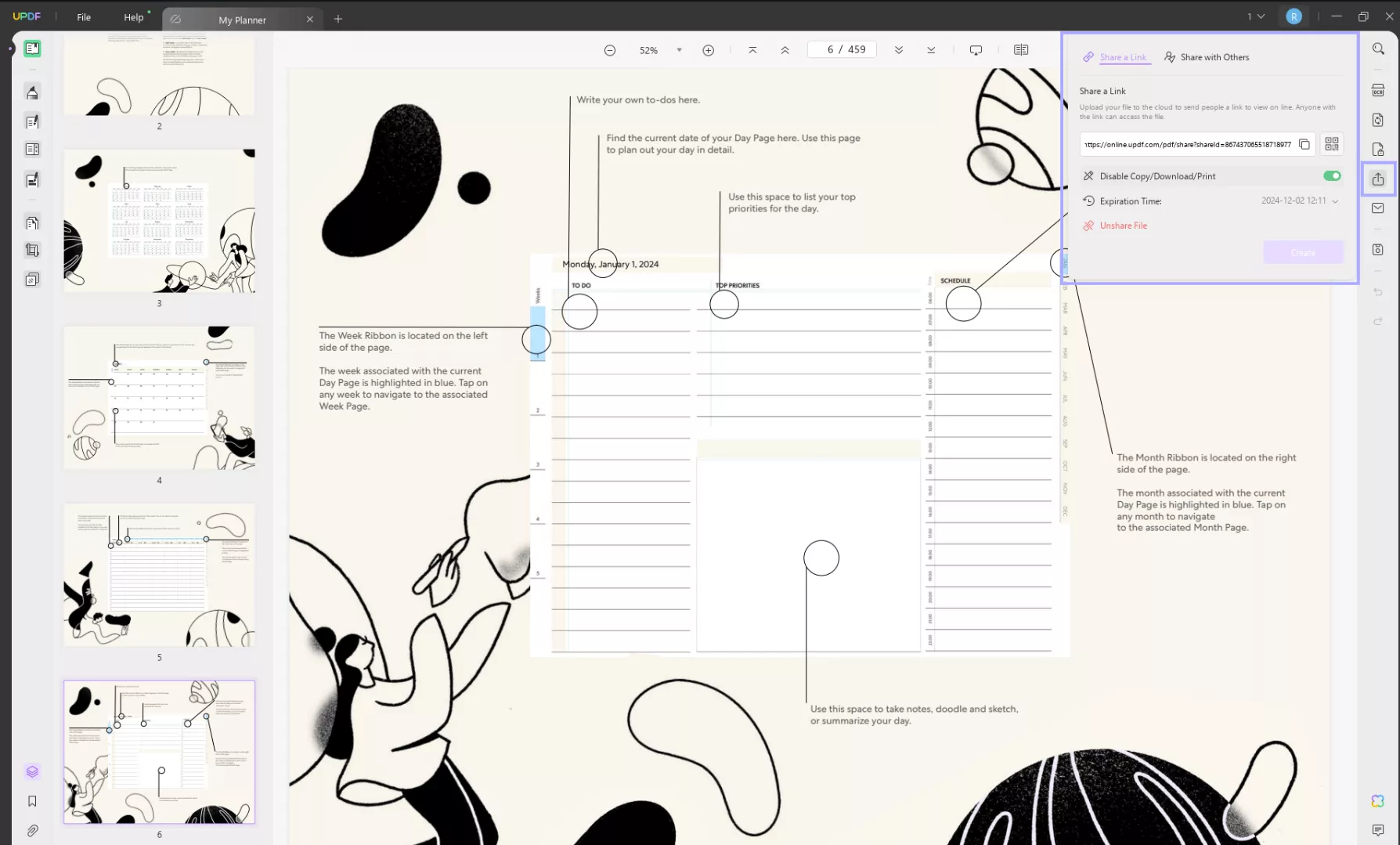This screenshot has height=845, width=1400.
Task: Open page 2 thumbnail
Action: tap(159, 76)
